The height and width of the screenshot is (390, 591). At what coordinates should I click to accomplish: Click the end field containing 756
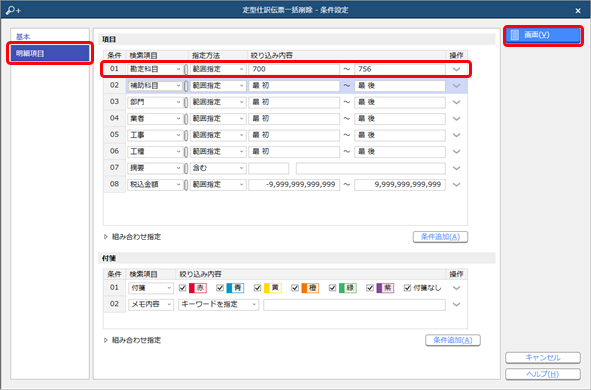click(400, 69)
